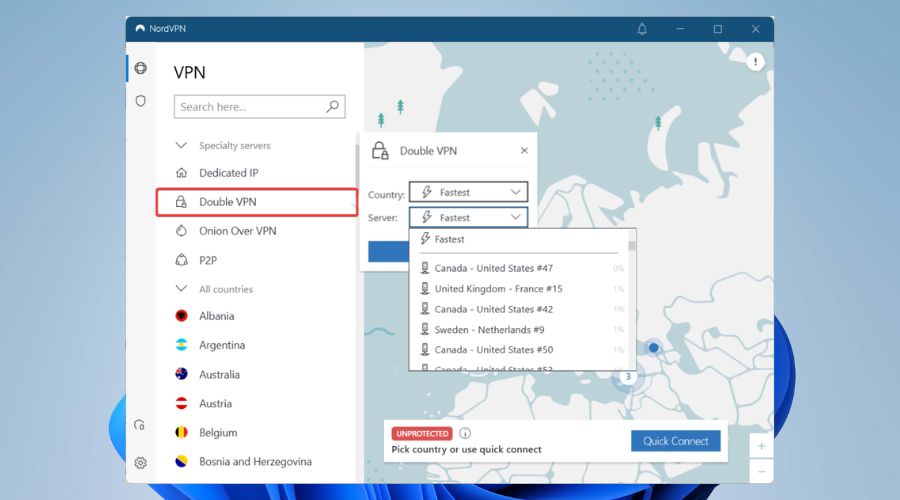Click the notification bell icon
Viewport: 900px width, 500px height.
point(642,29)
